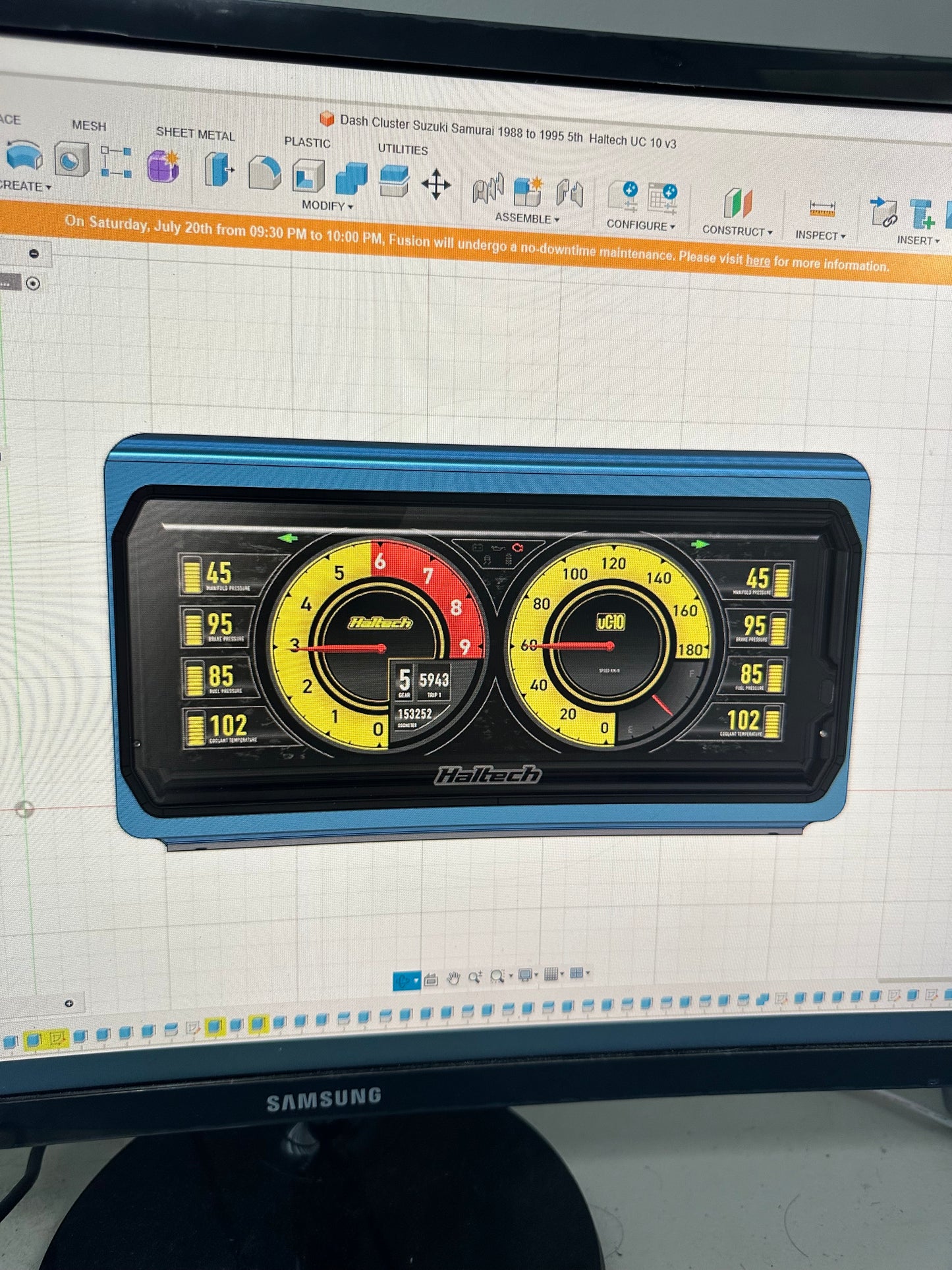Select yellow-highlighted sketch feature in timeline
The image size is (952, 1270).
58,1039
